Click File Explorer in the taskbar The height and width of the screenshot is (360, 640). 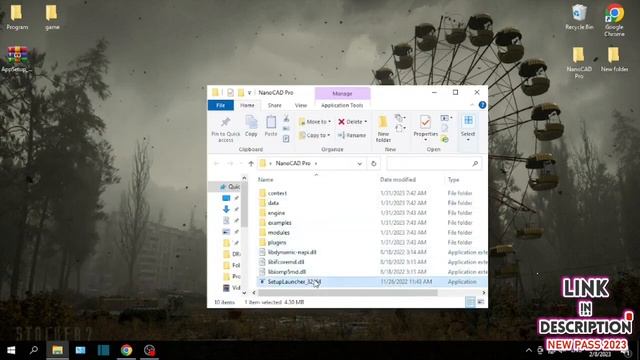(x=57, y=350)
